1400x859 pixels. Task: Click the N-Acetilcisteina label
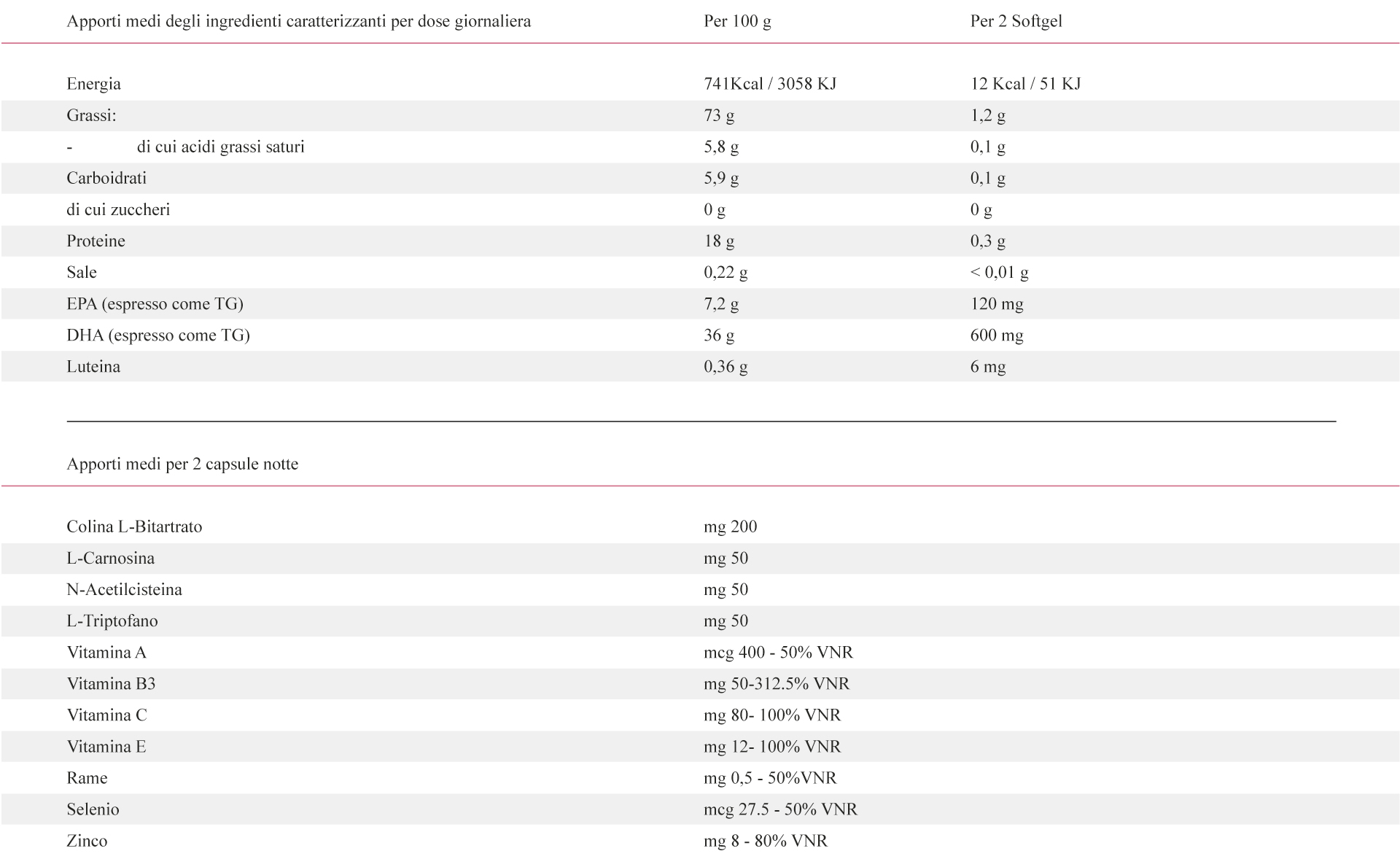click(124, 589)
